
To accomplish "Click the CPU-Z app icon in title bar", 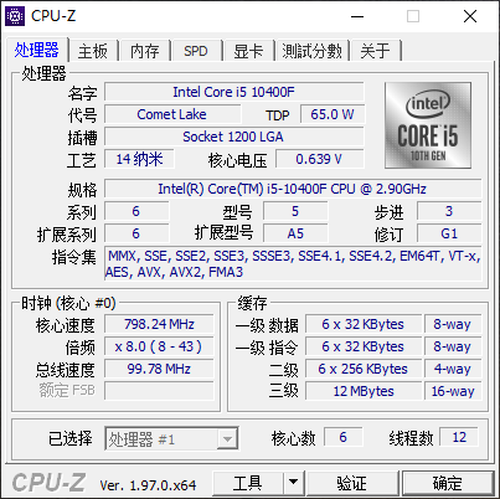I will pos(15,16).
